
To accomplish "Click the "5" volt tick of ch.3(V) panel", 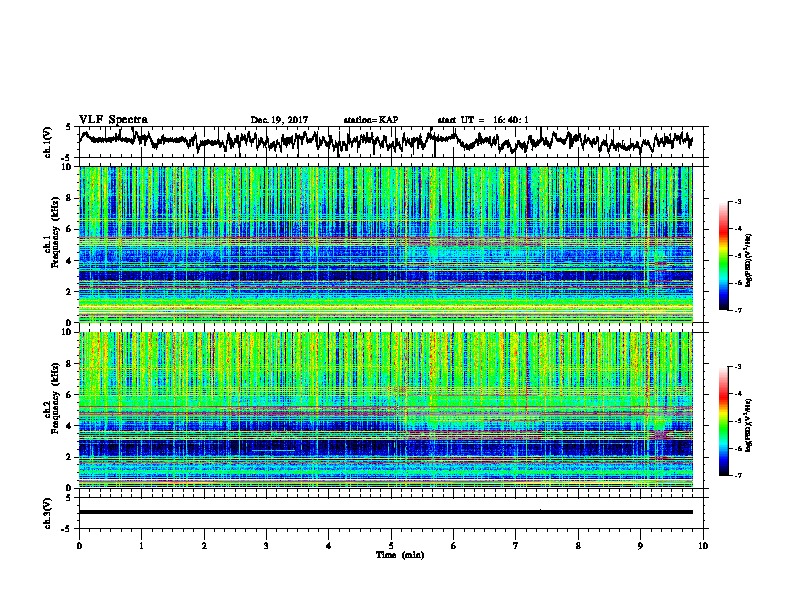I will (68, 497).
